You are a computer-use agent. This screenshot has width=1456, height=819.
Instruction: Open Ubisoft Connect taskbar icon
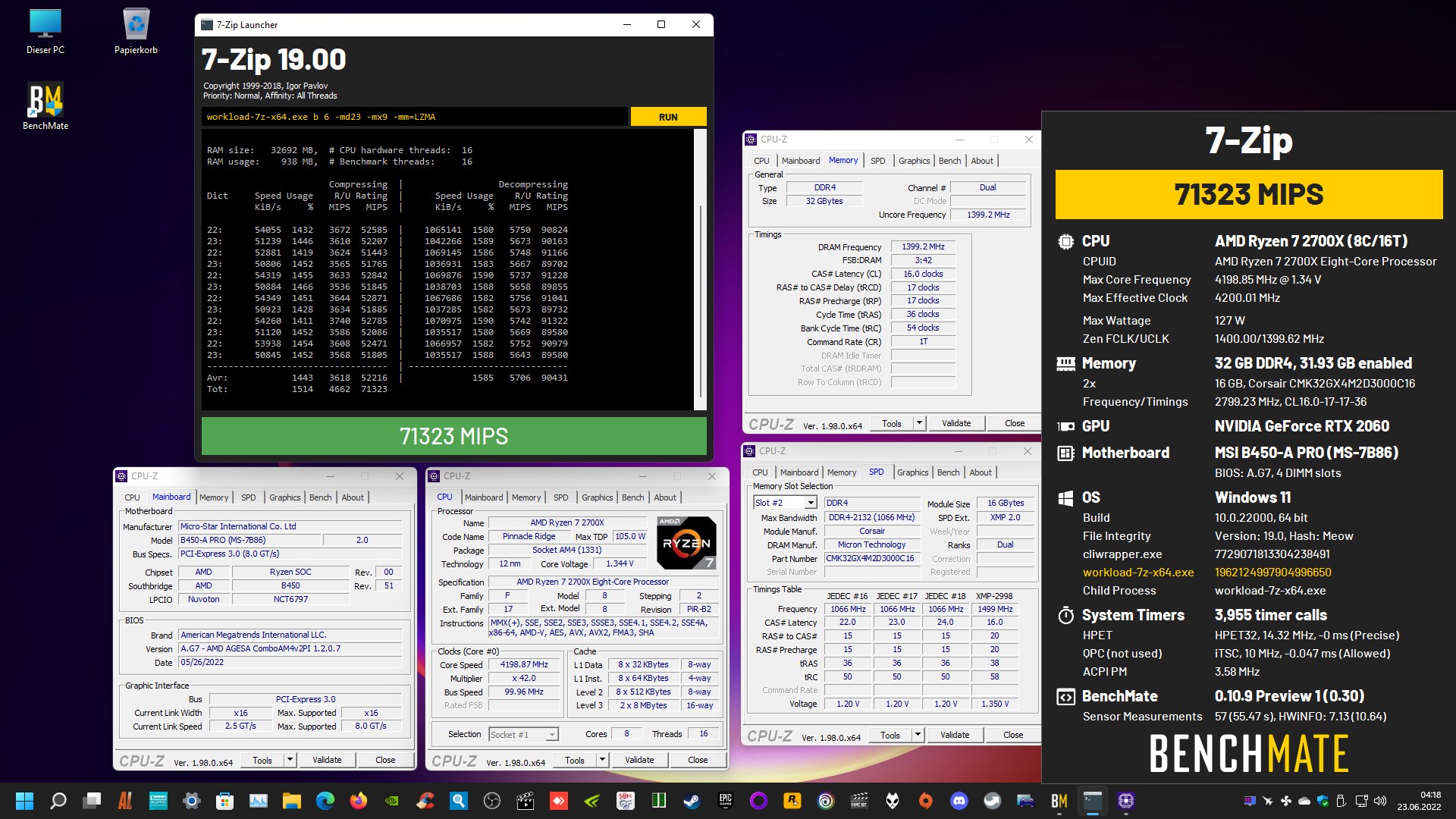(826, 801)
